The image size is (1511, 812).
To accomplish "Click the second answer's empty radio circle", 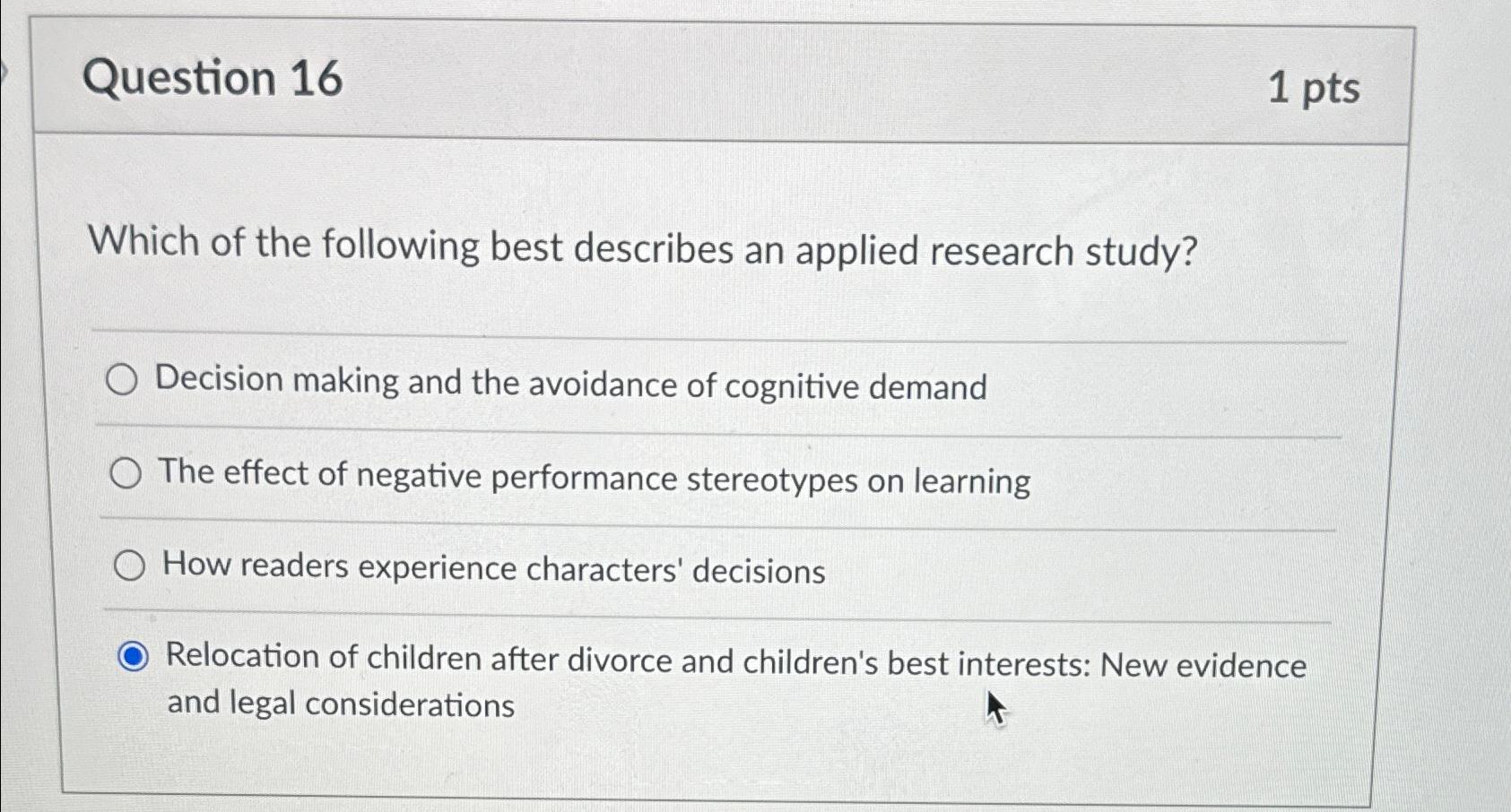I will coord(126,472).
